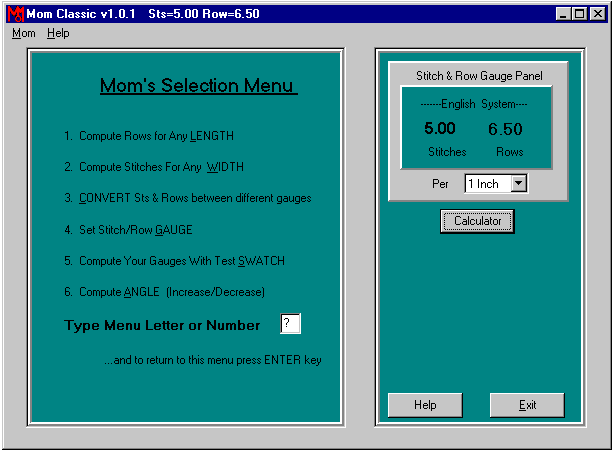Pick Compute Your Gauges With Test SWATCH
The height and width of the screenshot is (452, 614).
coord(181,261)
